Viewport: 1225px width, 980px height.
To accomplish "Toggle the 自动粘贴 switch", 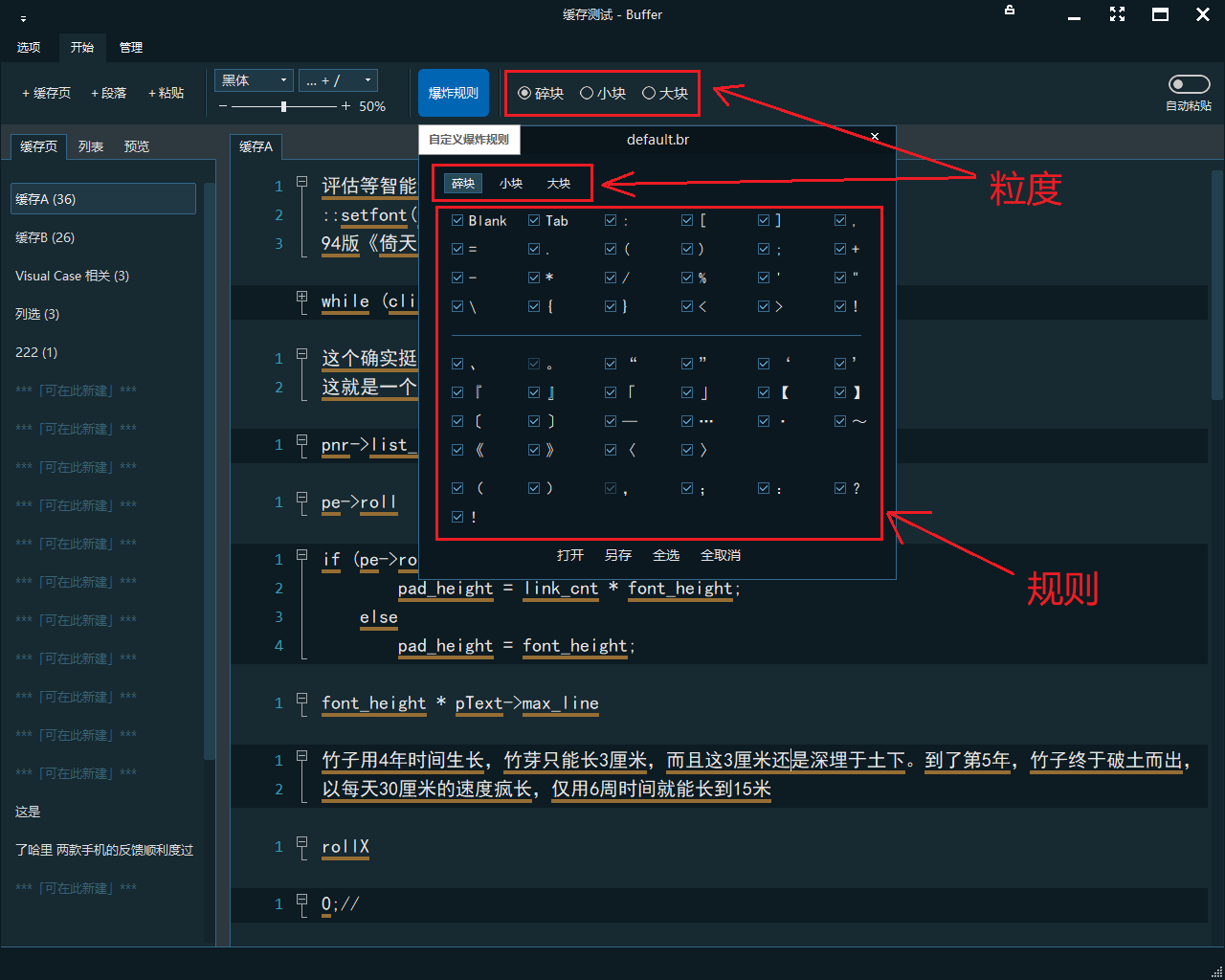I will pos(1189,85).
